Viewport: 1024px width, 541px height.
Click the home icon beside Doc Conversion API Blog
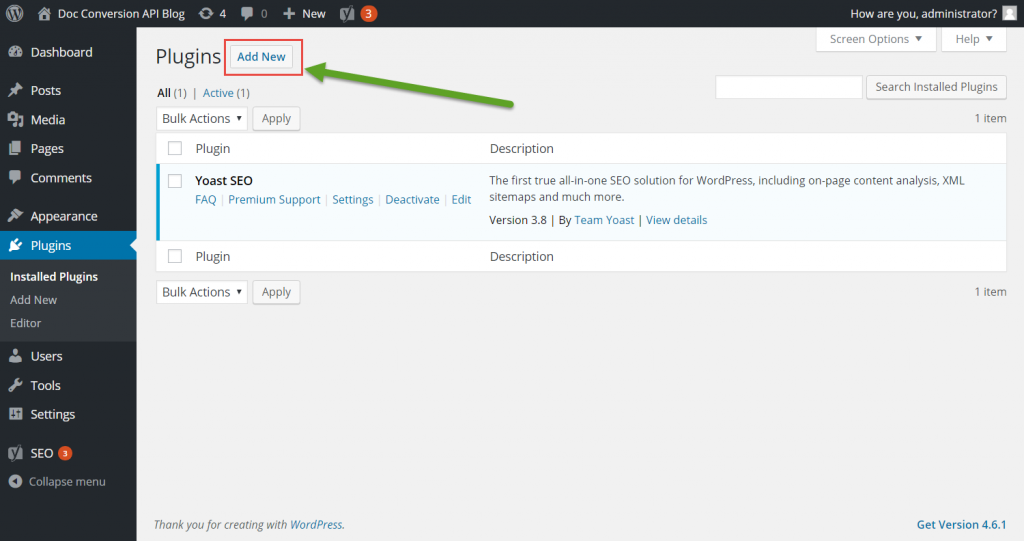coord(44,13)
